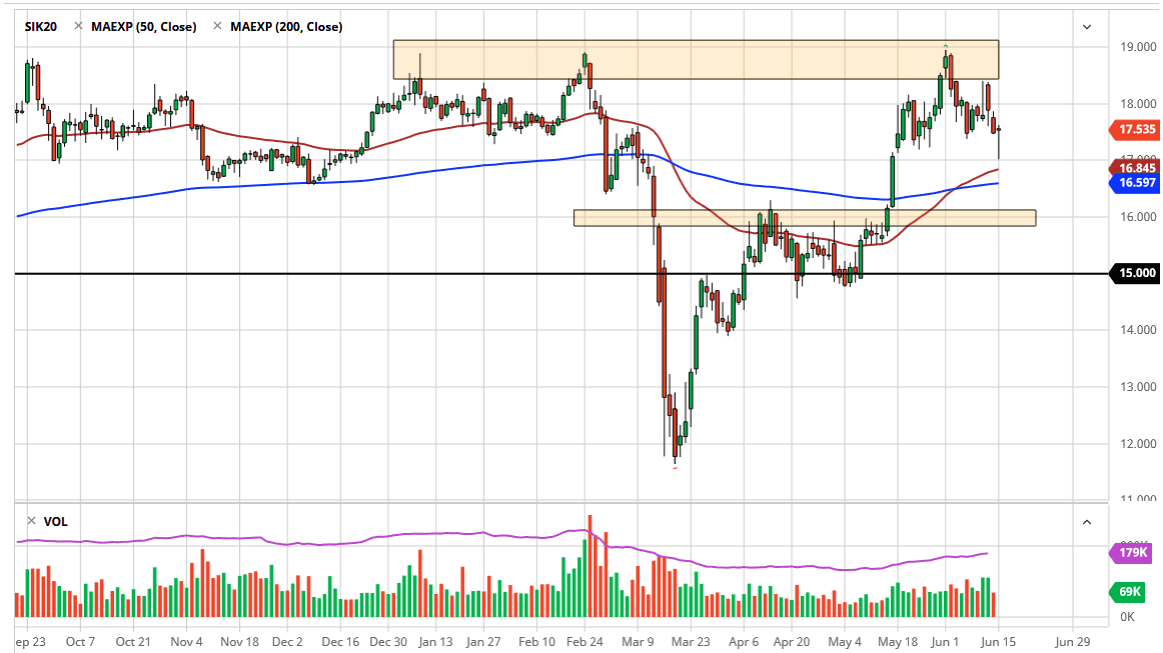Viewport: 1163px width, 653px height.
Task: Click the blue 16.597 moving average tag
Action: pyautogui.click(x=1136, y=183)
